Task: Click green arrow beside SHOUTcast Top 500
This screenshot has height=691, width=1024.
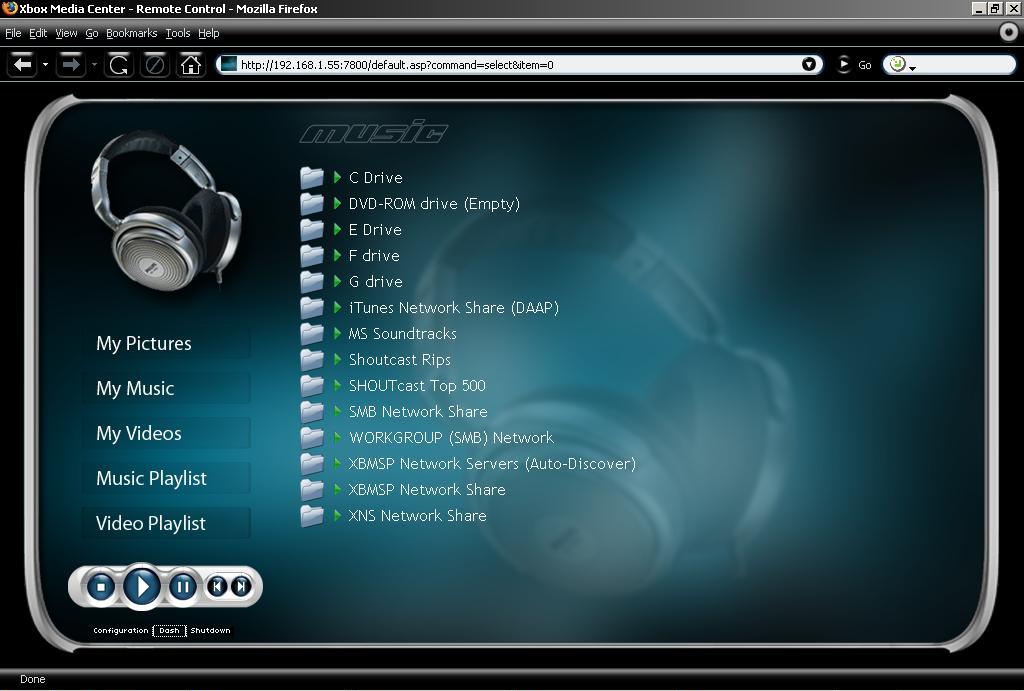Action: click(x=337, y=385)
